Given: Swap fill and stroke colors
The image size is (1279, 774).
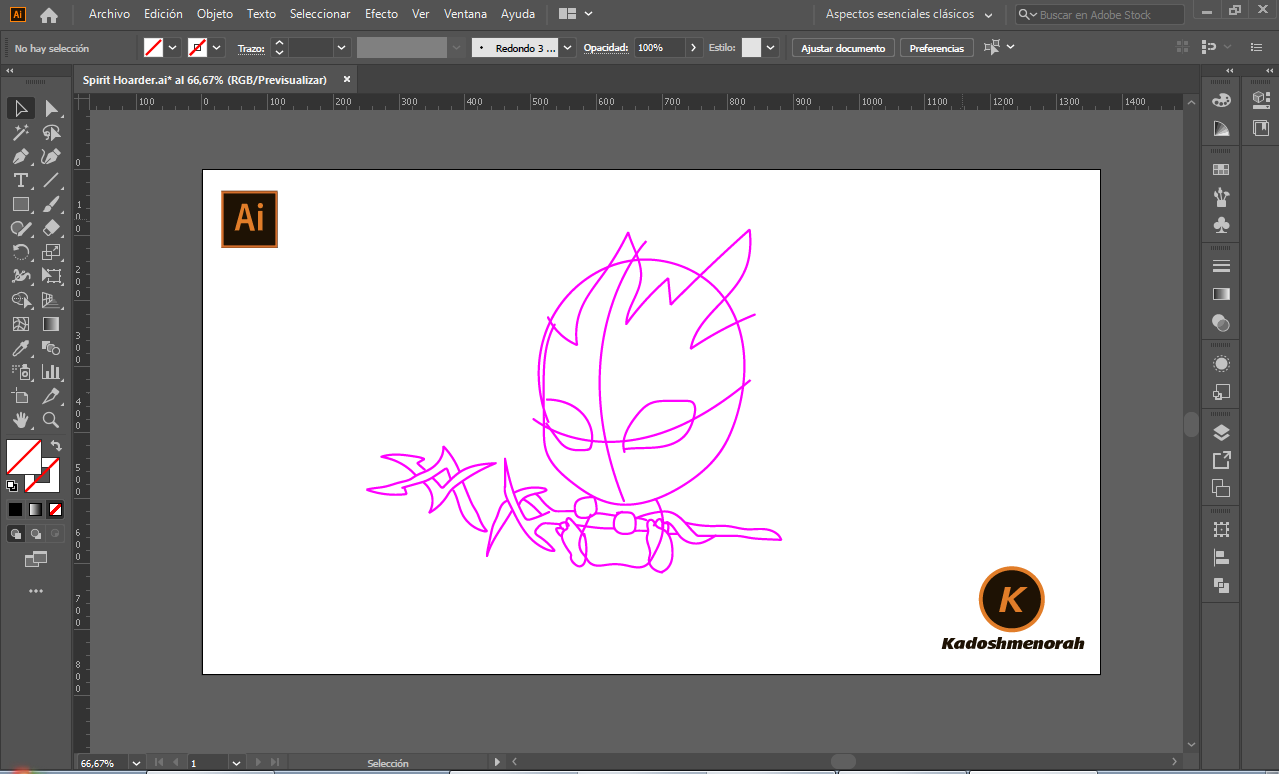Looking at the screenshot, I should tap(56, 446).
